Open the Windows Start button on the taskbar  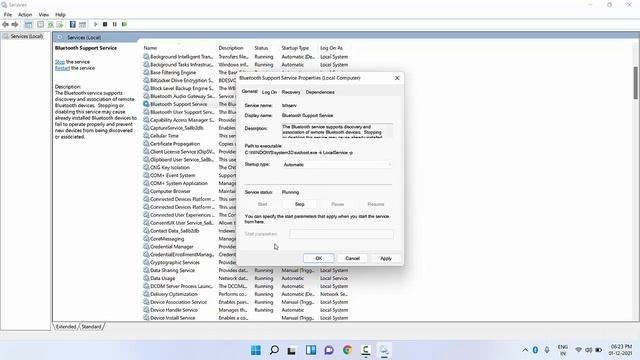point(256,350)
